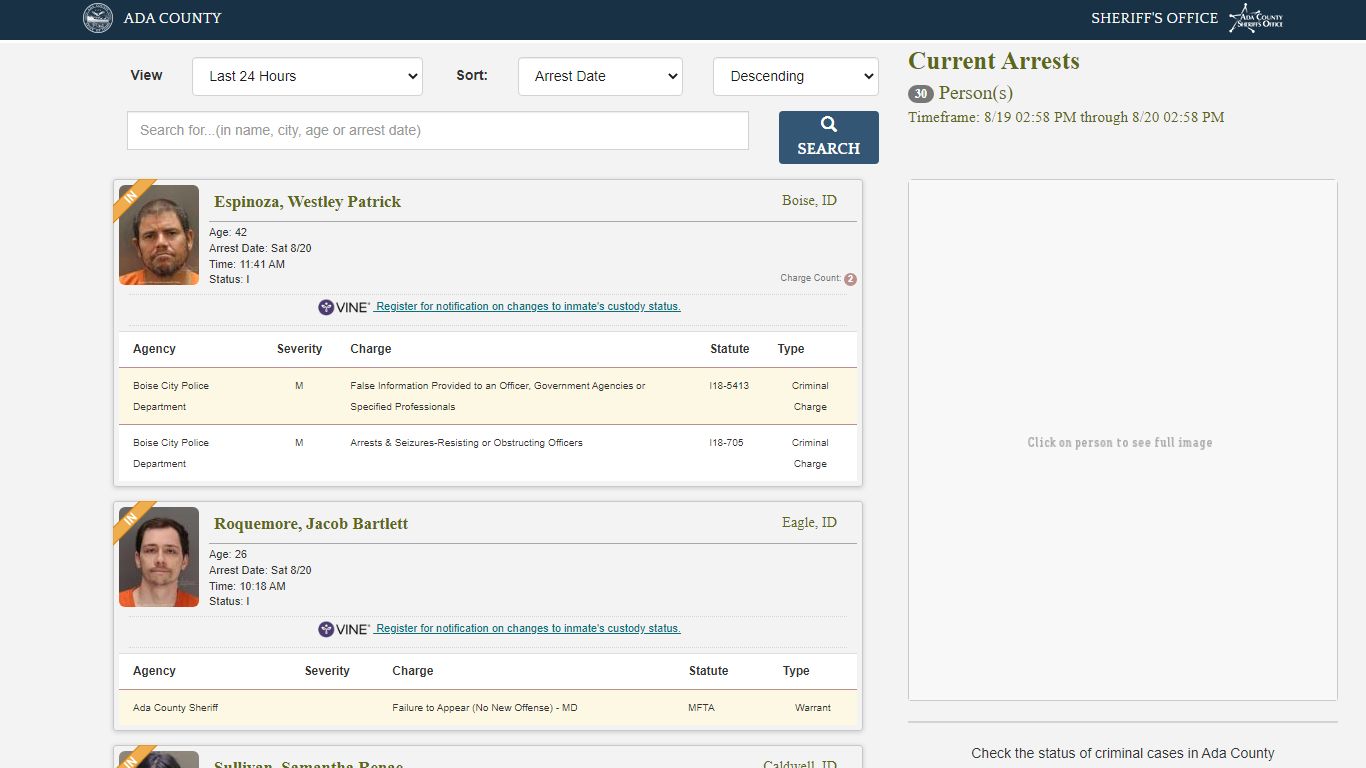
Task: Click the Ada County Sheriff's Office star logo
Action: point(1256,18)
